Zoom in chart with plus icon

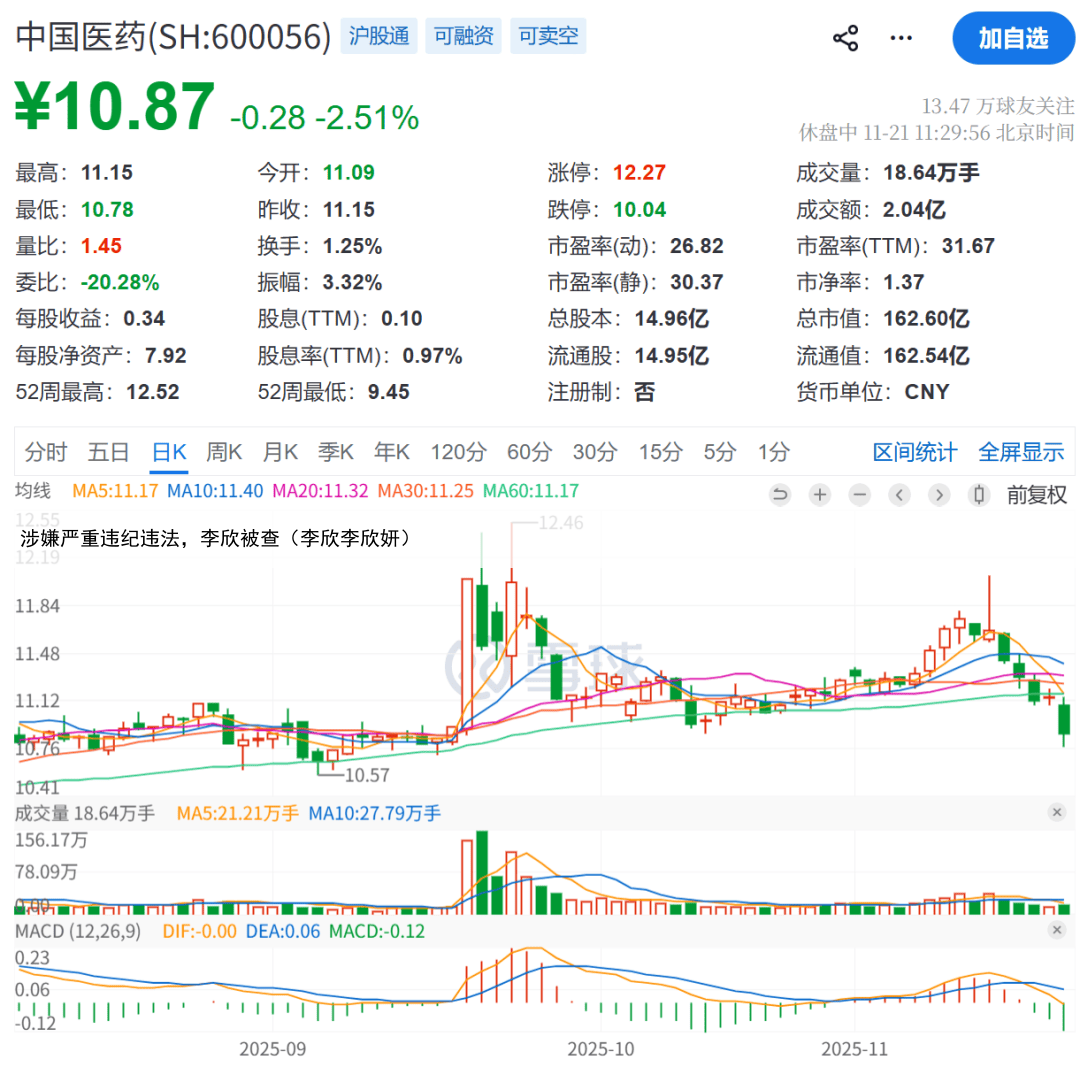point(820,494)
